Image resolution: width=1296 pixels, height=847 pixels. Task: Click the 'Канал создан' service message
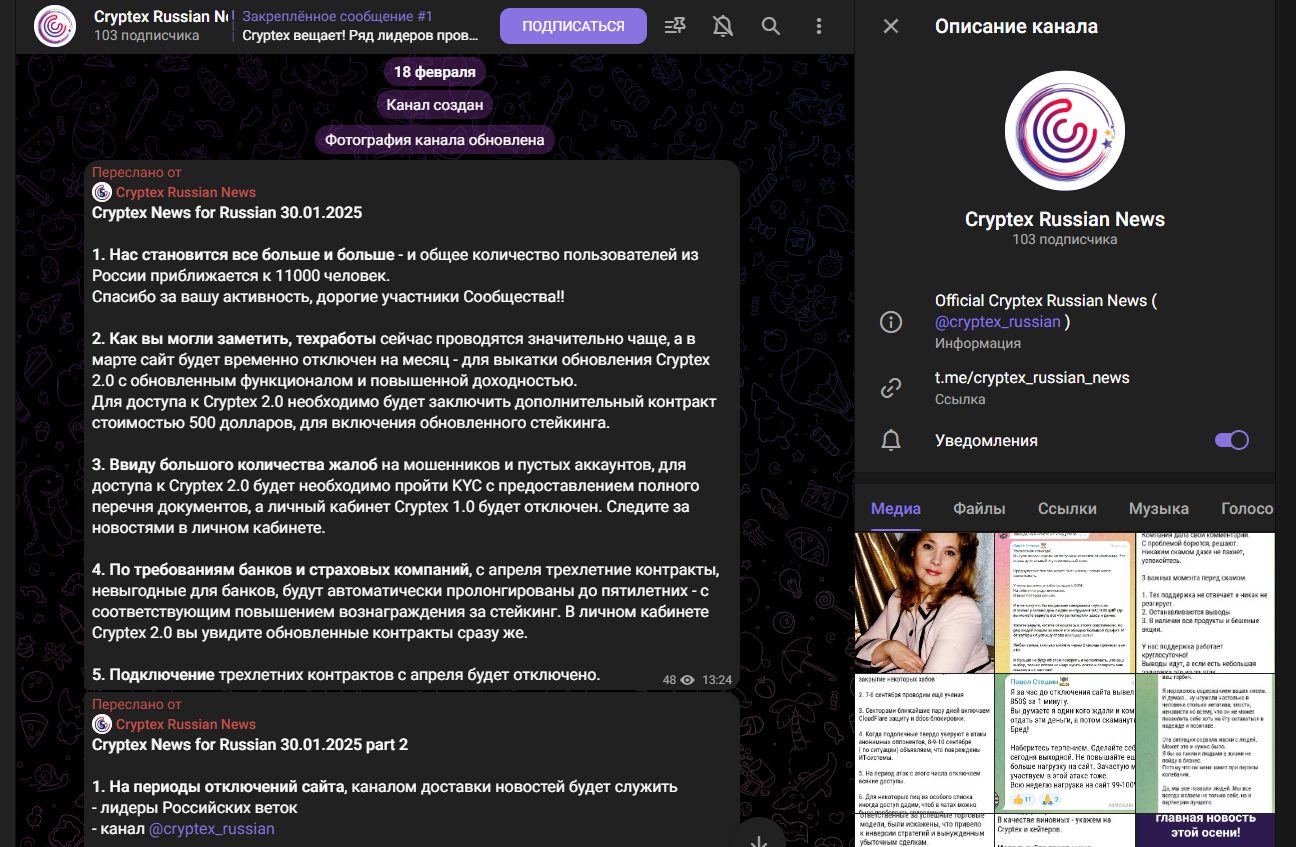pos(434,104)
